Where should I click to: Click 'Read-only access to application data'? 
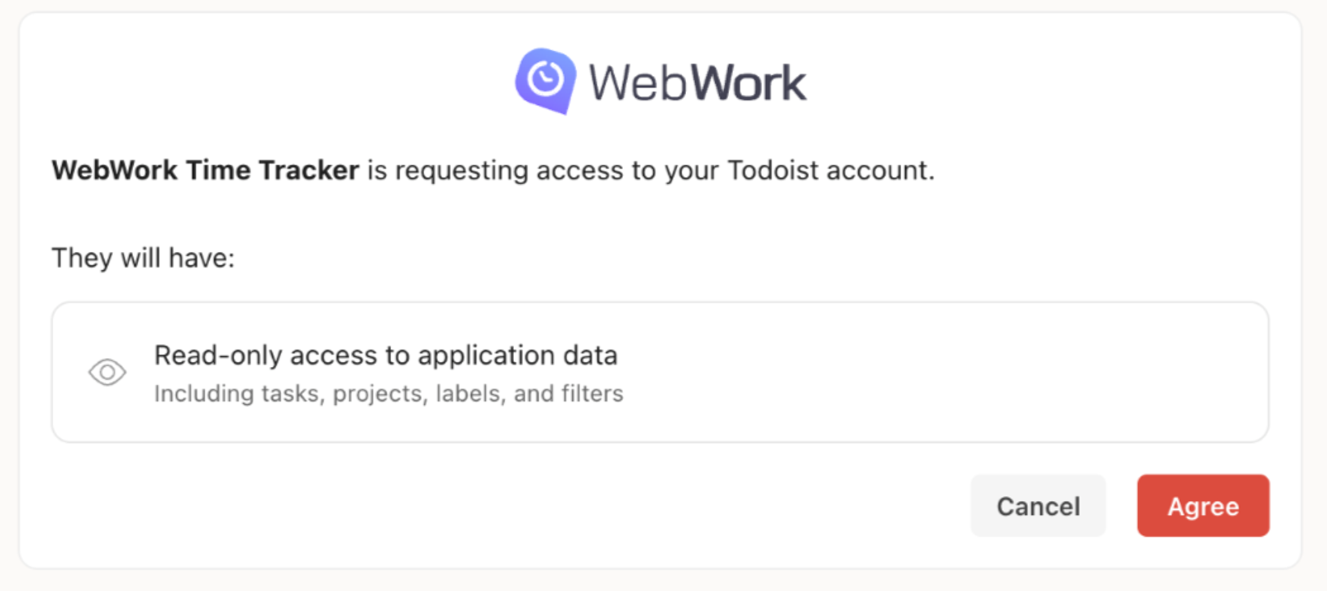click(x=385, y=355)
